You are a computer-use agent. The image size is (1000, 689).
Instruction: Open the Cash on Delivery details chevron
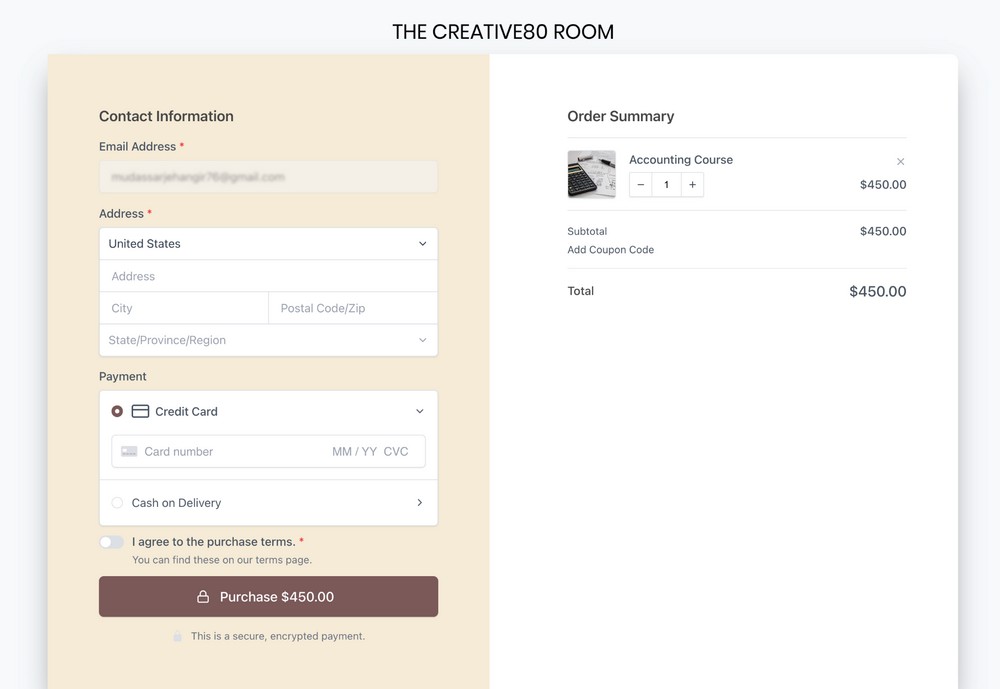420,502
